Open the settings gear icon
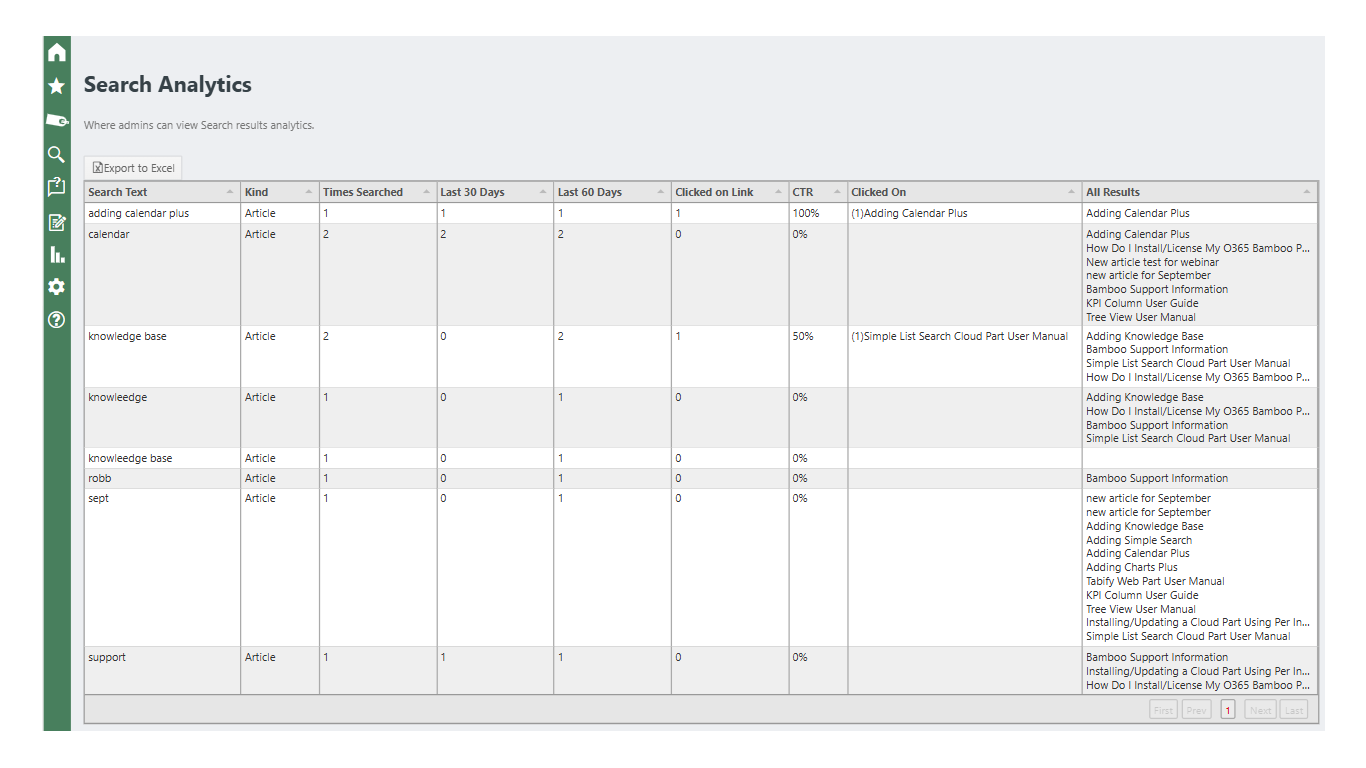This screenshot has height=768, width=1366. [x=56, y=287]
